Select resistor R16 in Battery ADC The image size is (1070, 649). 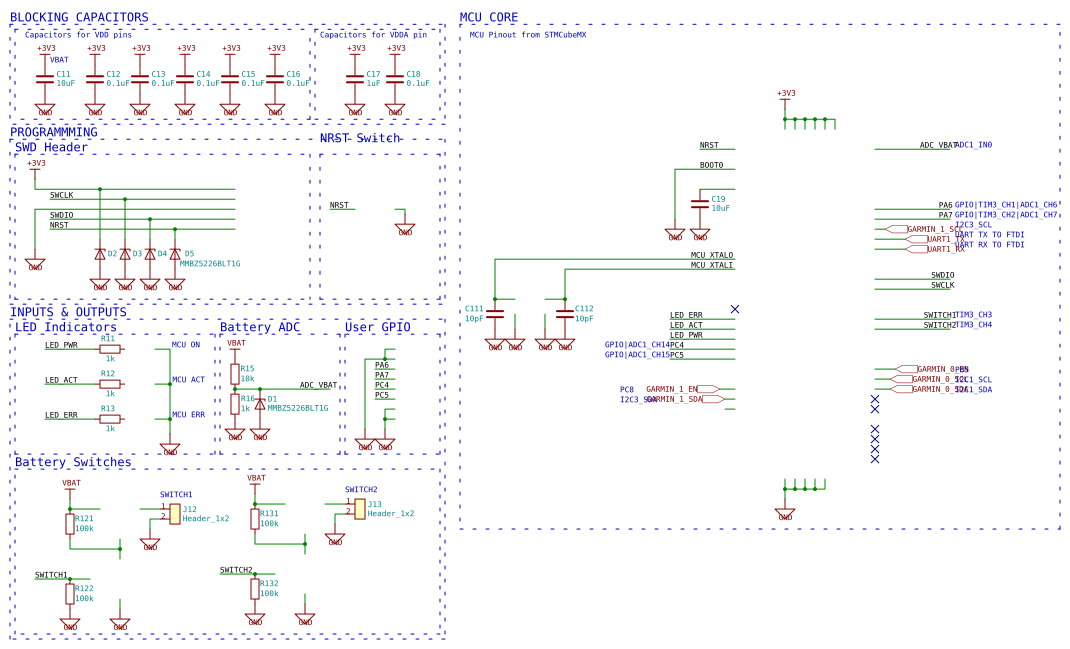tap(235, 404)
